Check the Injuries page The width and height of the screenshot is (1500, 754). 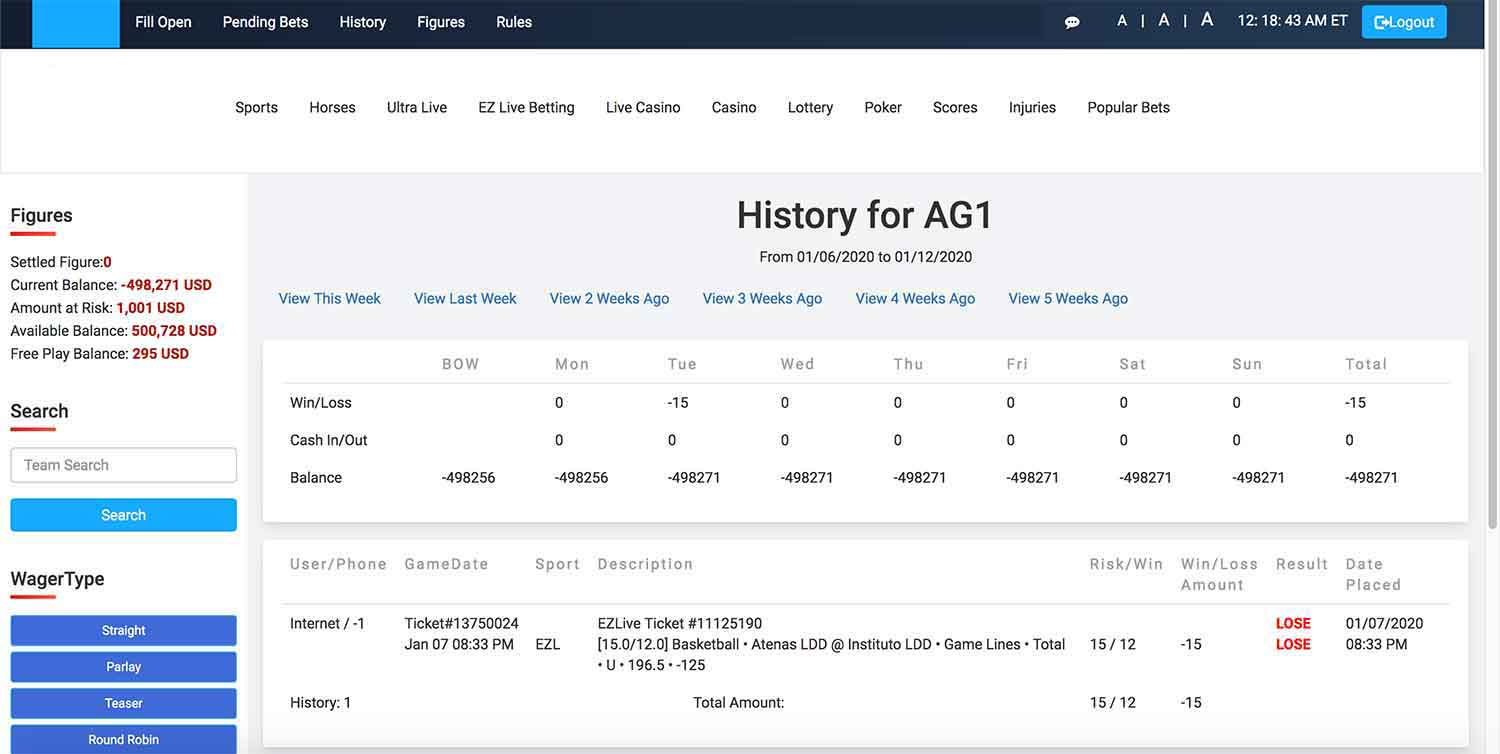click(x=1032, y=107)
